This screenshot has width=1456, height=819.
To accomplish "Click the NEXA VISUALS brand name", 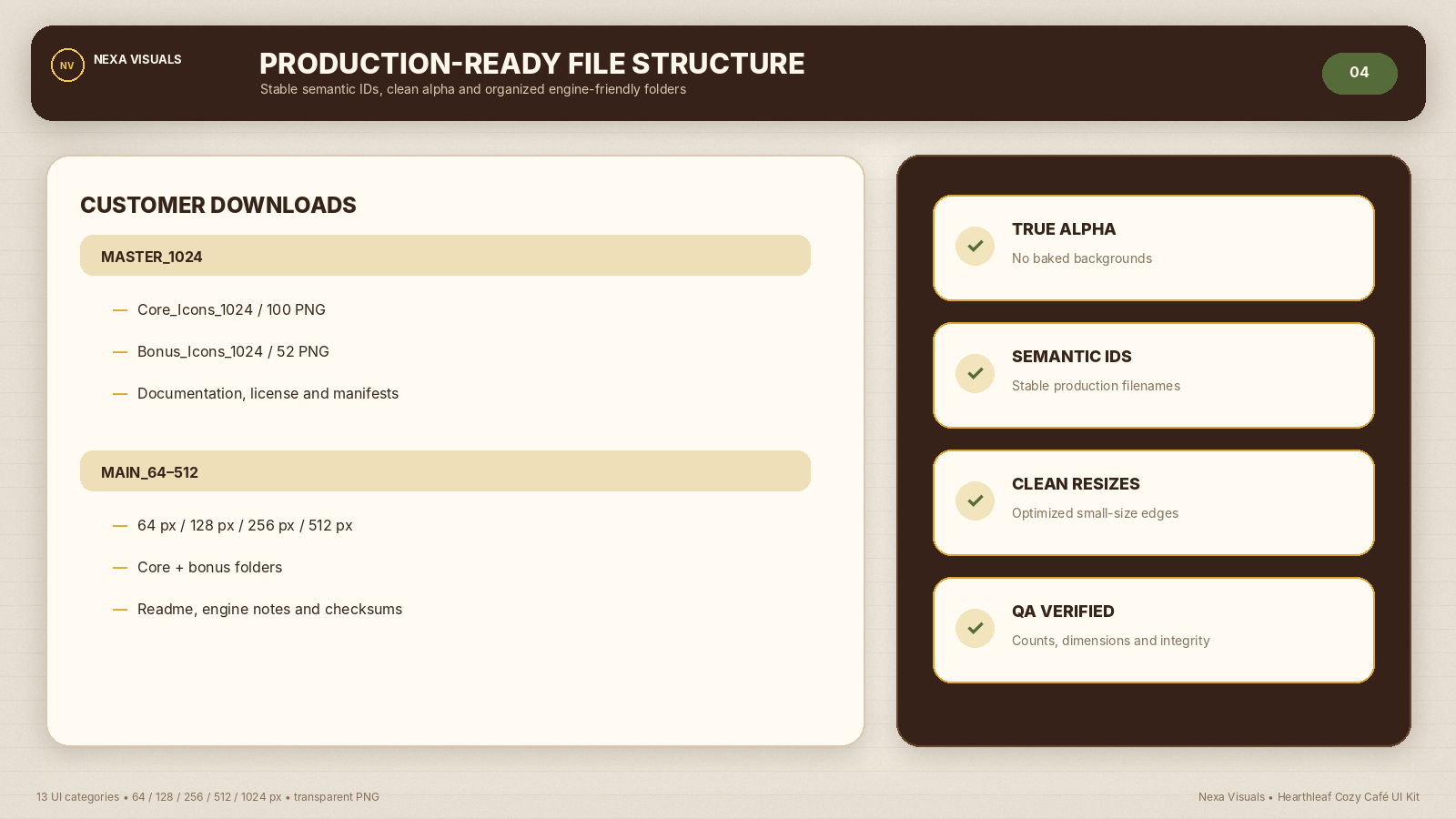I will pos(137,59).
